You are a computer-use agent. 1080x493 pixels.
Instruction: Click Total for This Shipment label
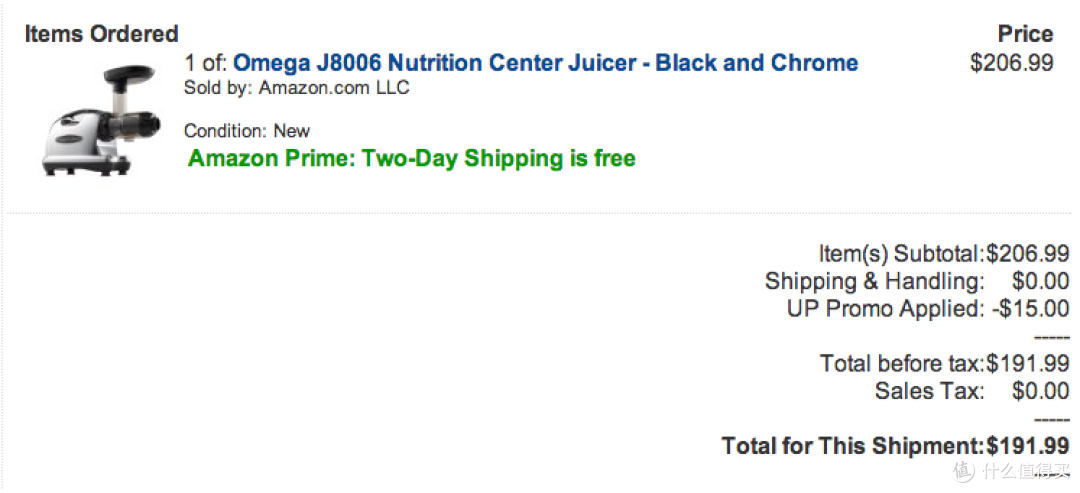[853, 446]
